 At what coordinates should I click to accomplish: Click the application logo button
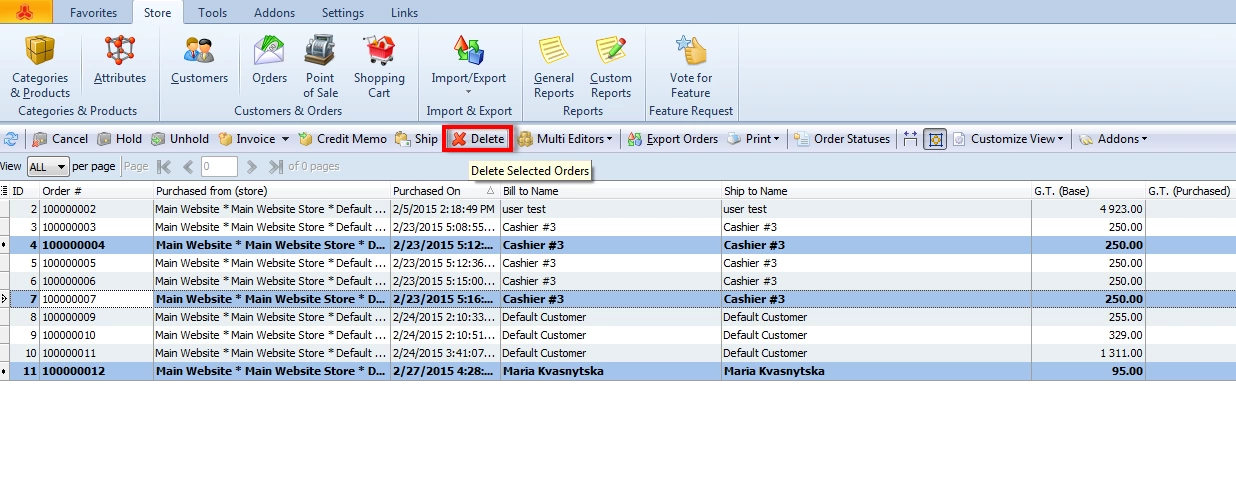[x=26, y=13]
